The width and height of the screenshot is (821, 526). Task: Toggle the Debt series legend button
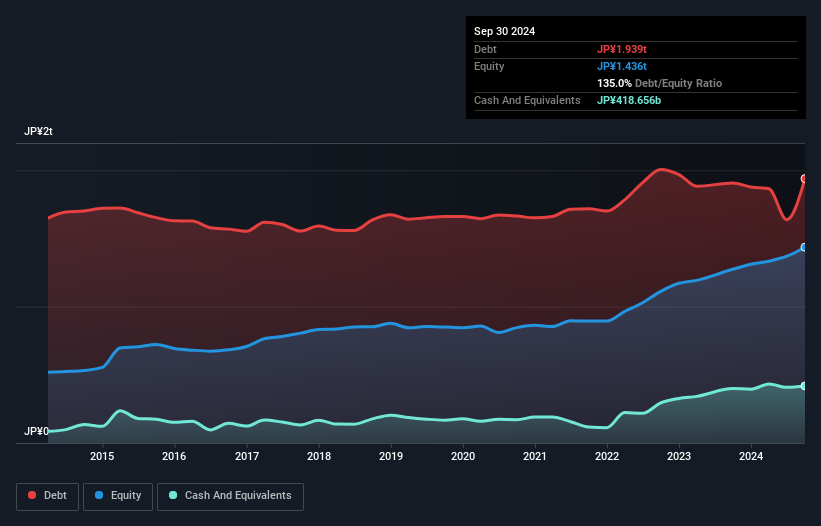48,496
